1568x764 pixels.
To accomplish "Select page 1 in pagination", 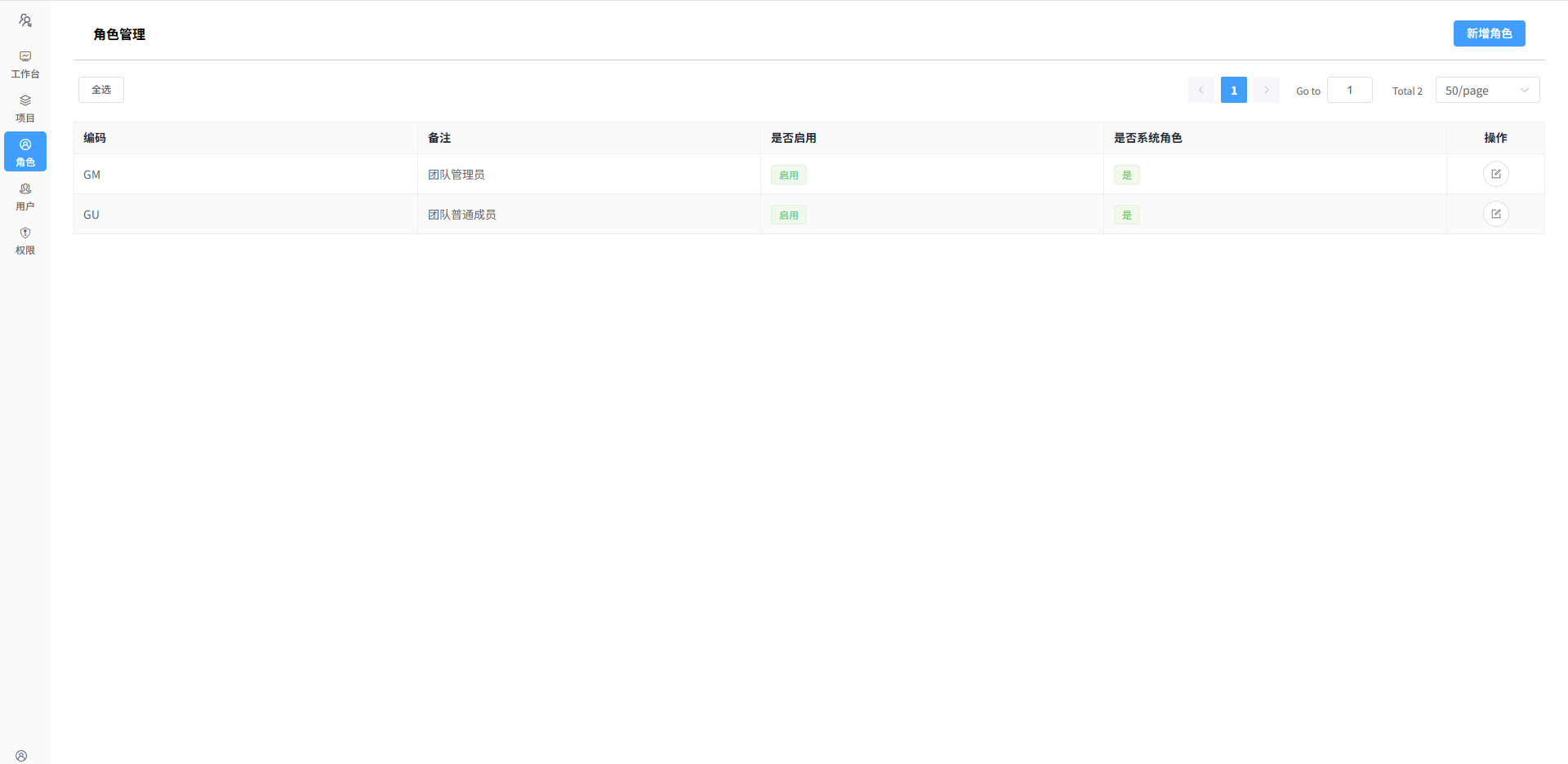I will (x=1233, y=90).
